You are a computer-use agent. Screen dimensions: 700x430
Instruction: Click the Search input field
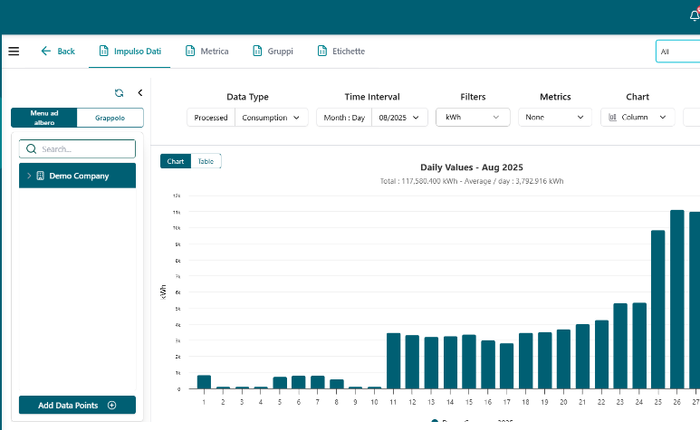(x=77, y=149)
